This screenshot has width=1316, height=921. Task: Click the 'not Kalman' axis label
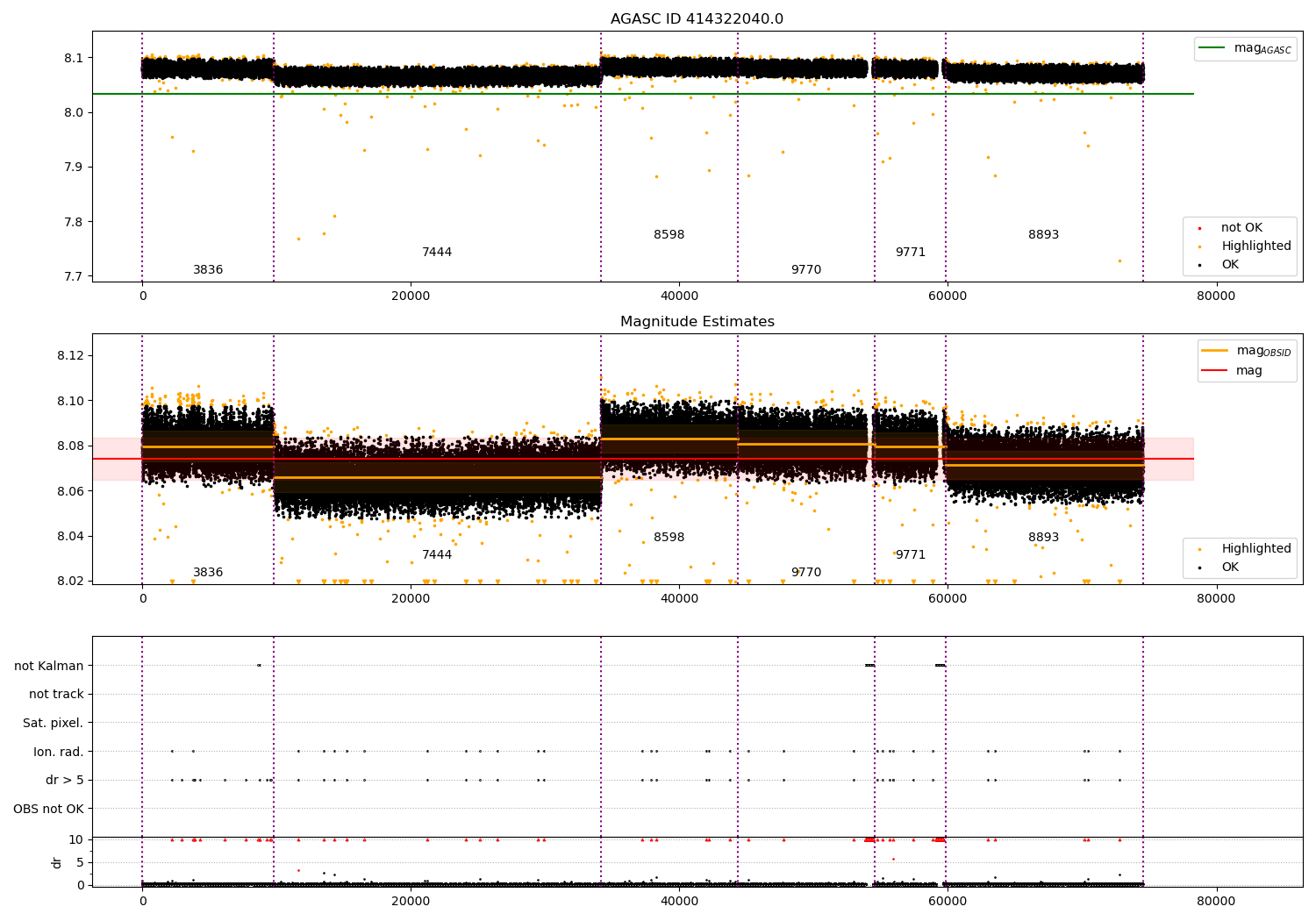pos(49,666)
